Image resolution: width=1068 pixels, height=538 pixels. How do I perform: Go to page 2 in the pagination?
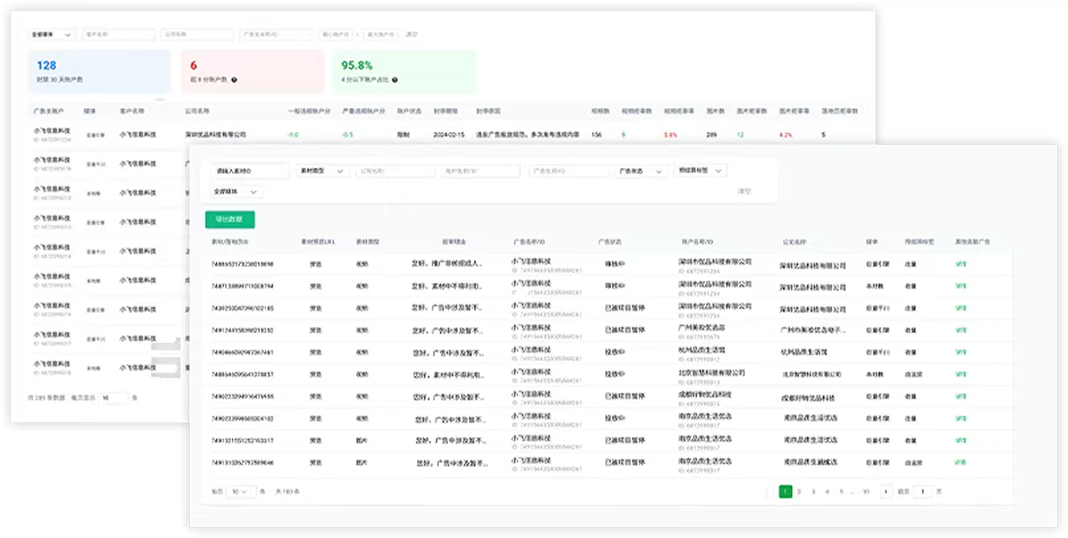tap(800, 491)
